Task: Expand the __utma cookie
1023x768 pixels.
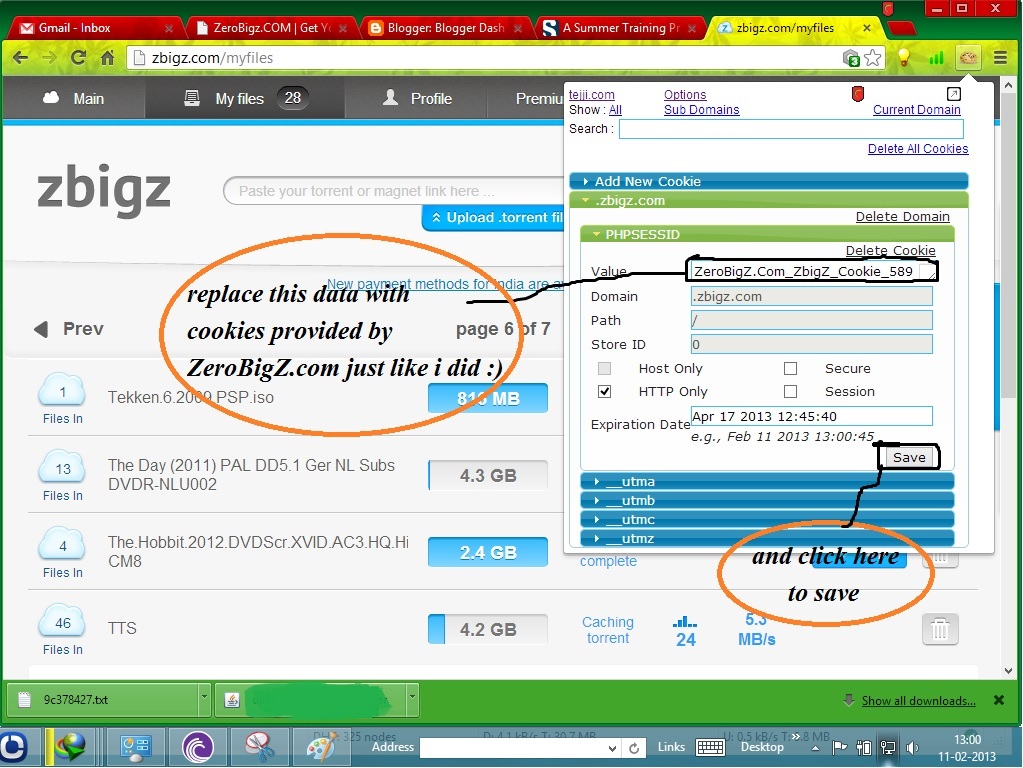Action: (x=767, y=482)
